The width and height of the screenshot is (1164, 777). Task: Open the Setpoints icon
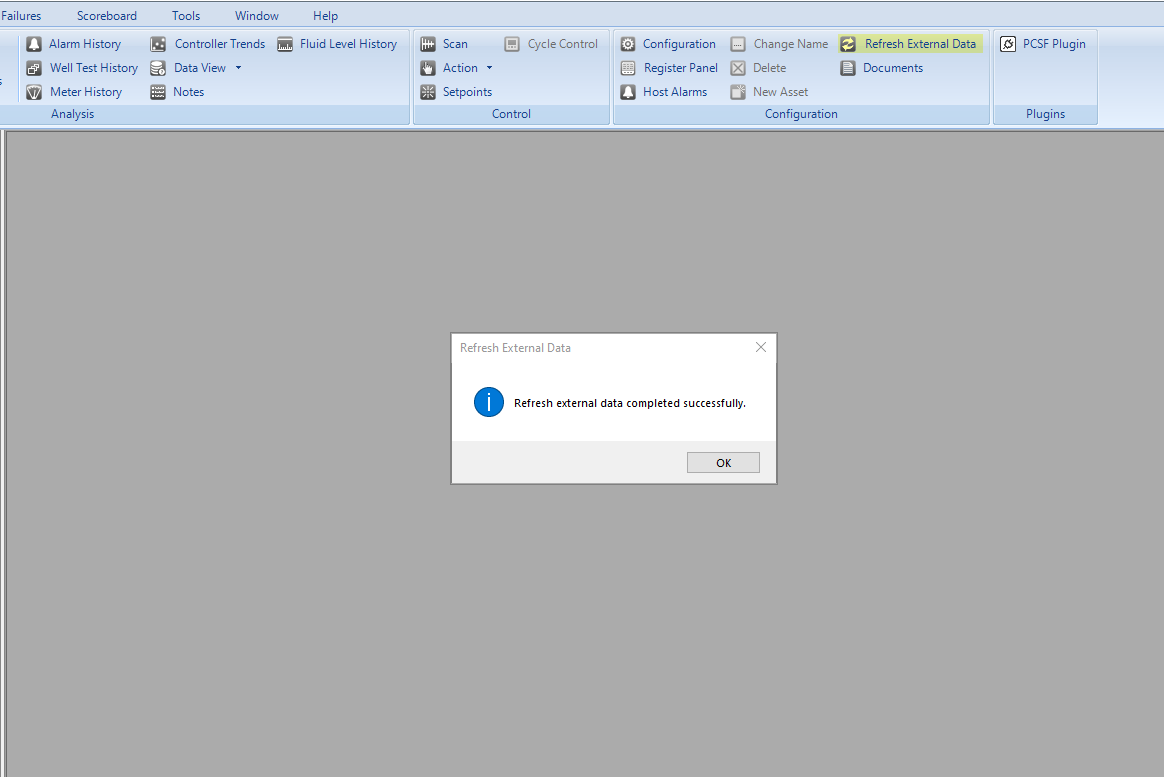[x=428, y=92]
